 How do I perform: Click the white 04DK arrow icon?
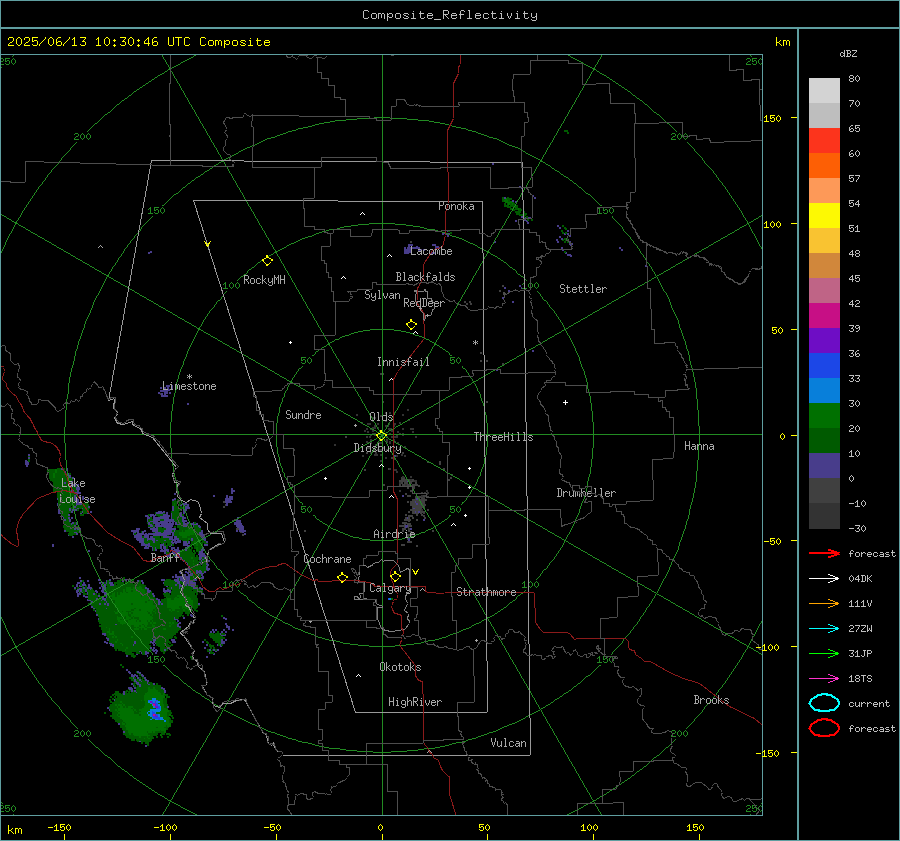point(824,578)
